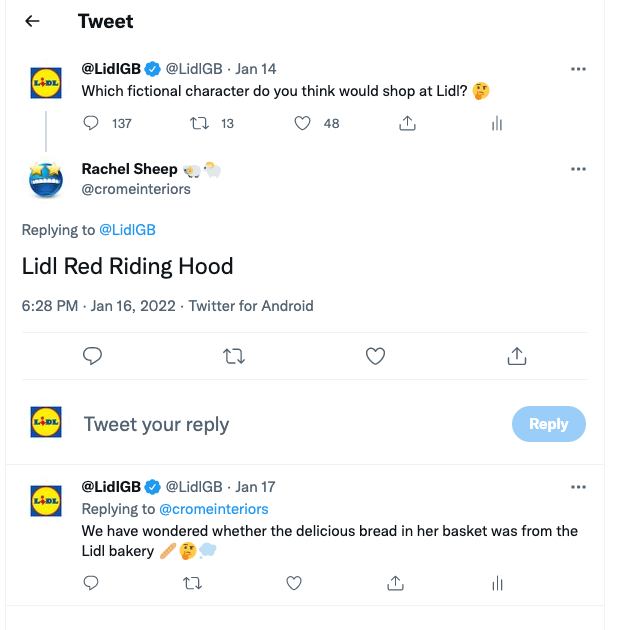Open more options for Lidl's Jan 17 reply
Viewport: 618px width, 630px height.
(578, 487)
